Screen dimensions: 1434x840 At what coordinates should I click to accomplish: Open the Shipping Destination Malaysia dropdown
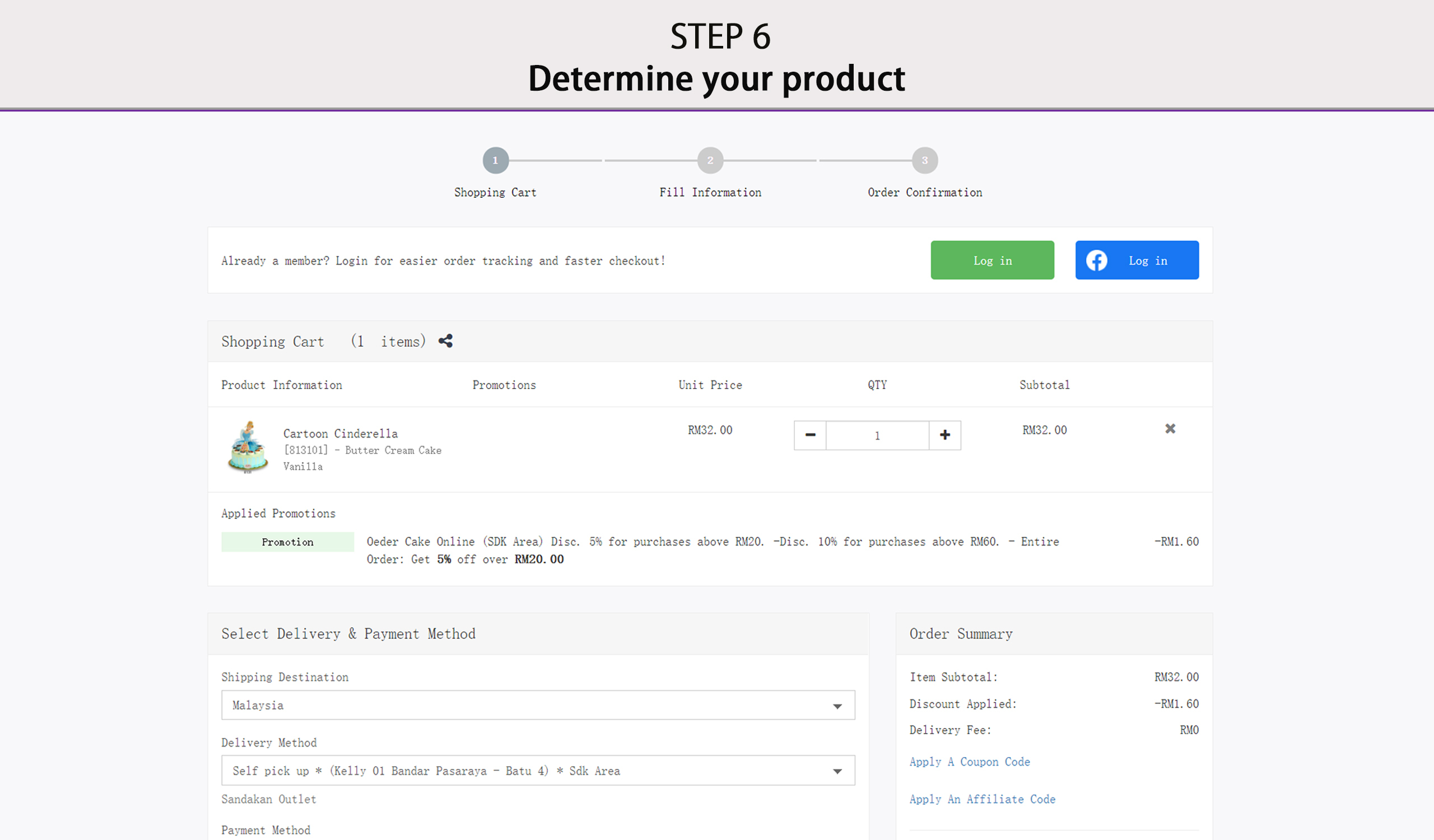[537, 705]
